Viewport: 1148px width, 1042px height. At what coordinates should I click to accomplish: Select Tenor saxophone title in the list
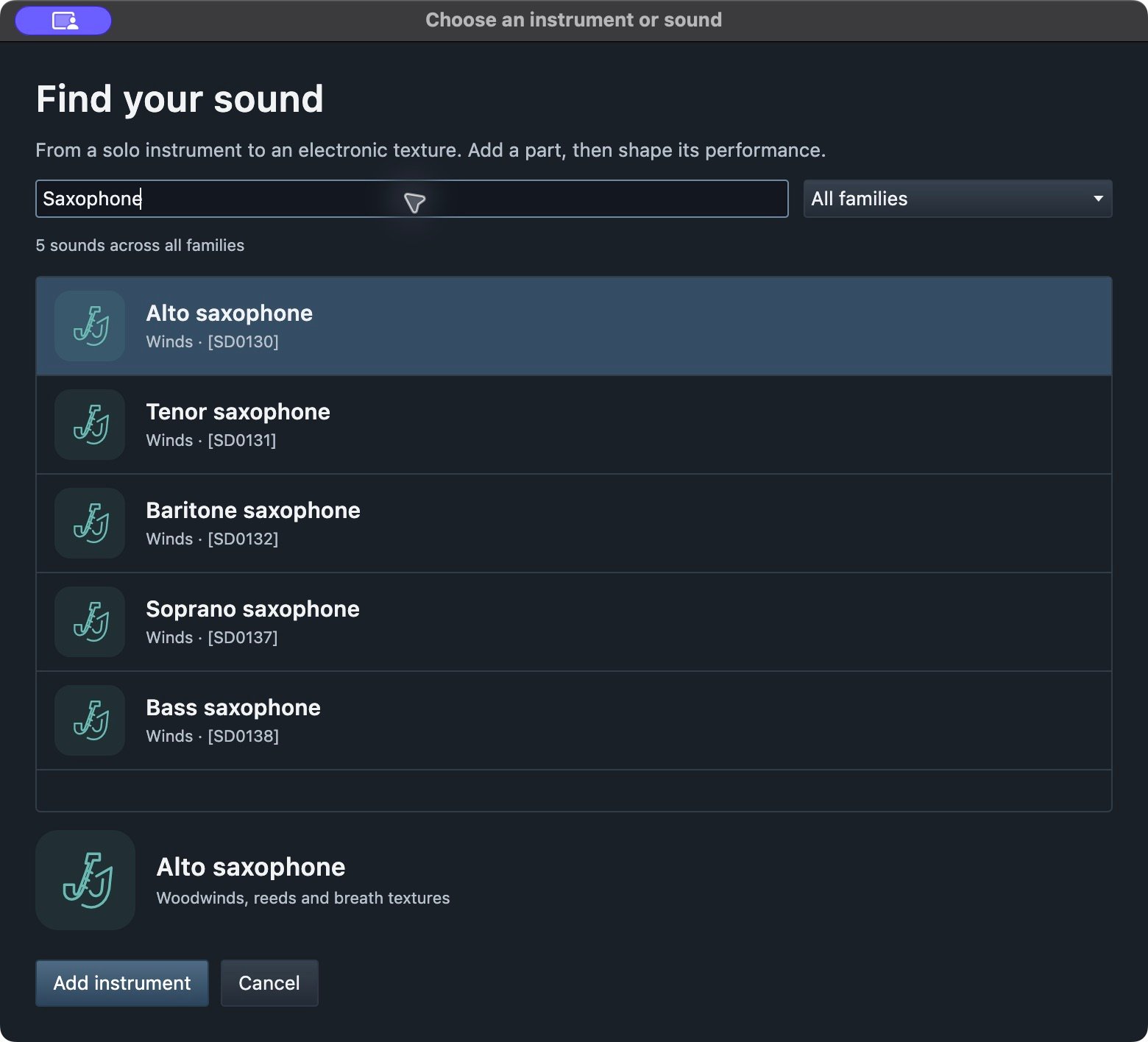[x=238, y=412]
